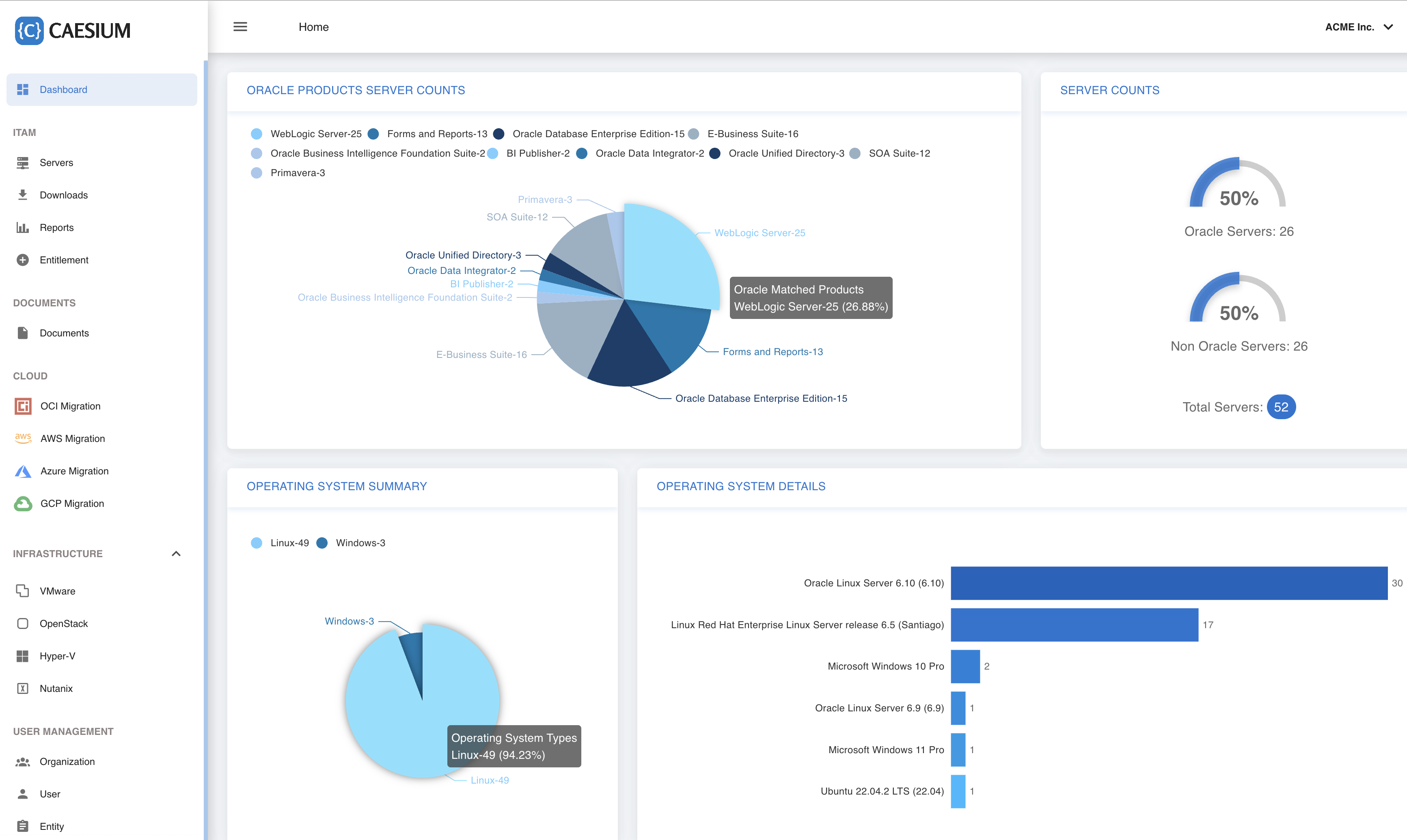
Task: Click the Oracle Linux Server 6.10 bar
Action: click(x=1169, y=583)
